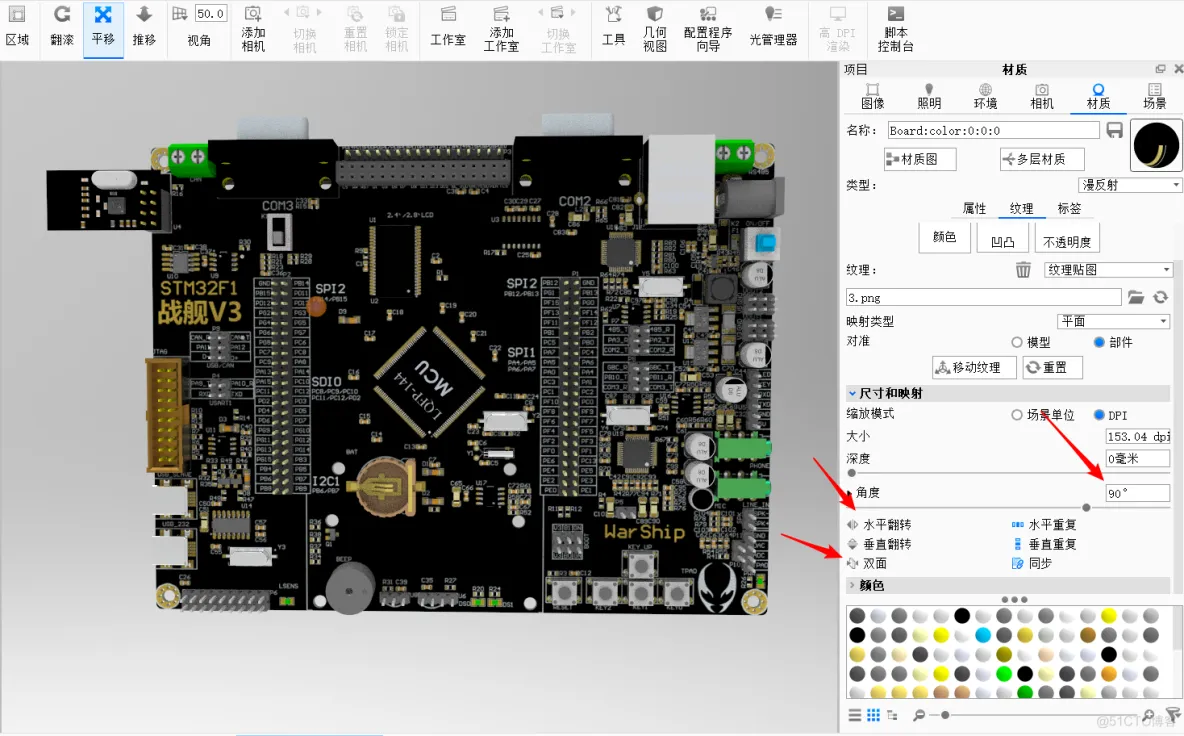This screenshot has height=736, width=1184.
Task: Toggle the 同步 sync option
Action: coord(1031,563)
